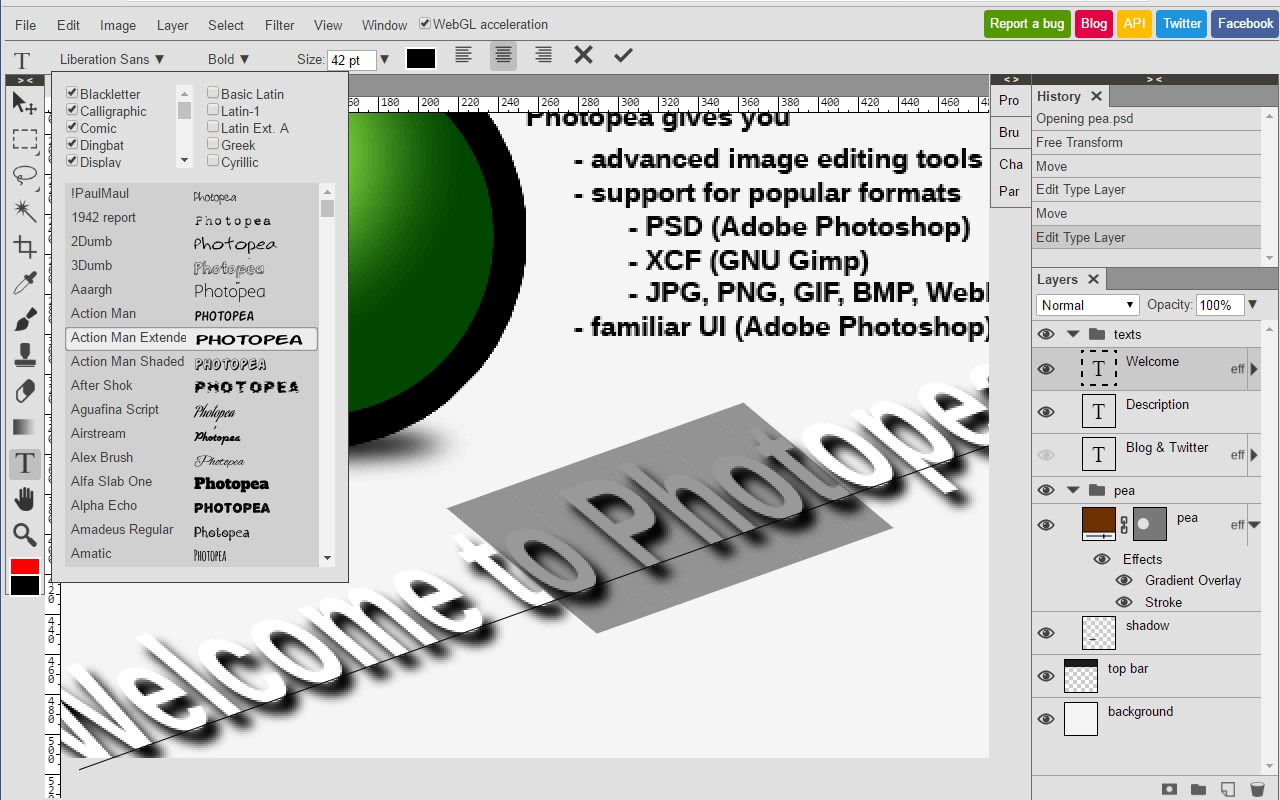
Task: Open the Bold font style dropdown
Action: tap(229, 59)
